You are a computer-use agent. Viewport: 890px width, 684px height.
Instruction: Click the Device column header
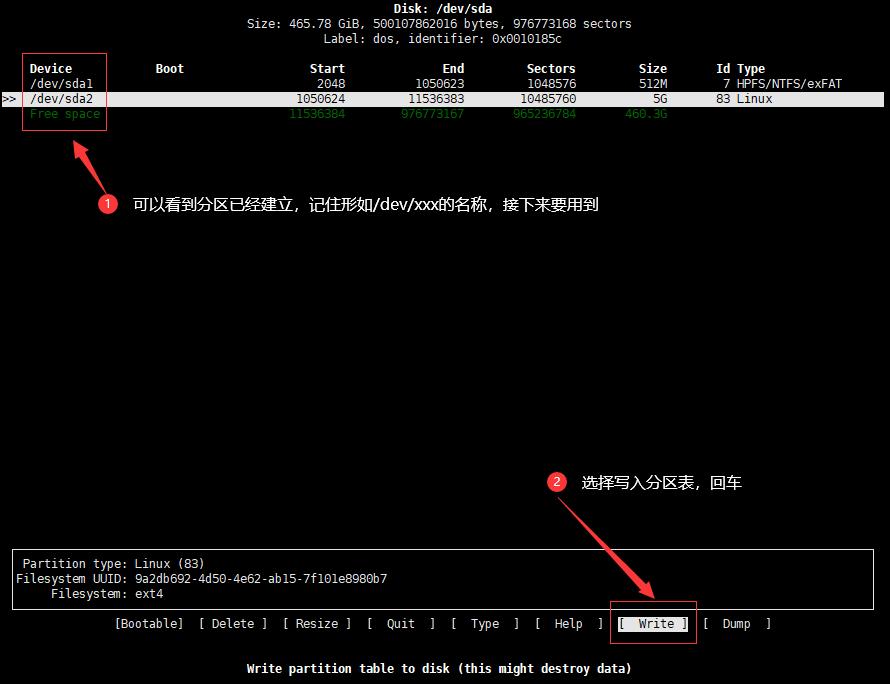tap(50, 68)
